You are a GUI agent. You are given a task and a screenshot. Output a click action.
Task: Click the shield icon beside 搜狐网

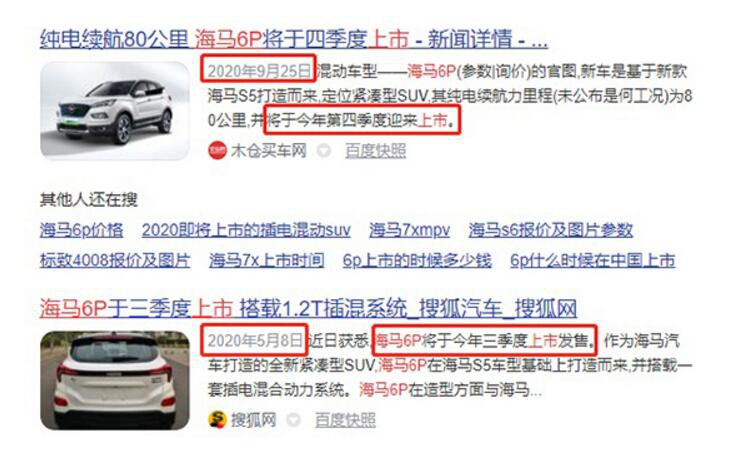(294, 420)
